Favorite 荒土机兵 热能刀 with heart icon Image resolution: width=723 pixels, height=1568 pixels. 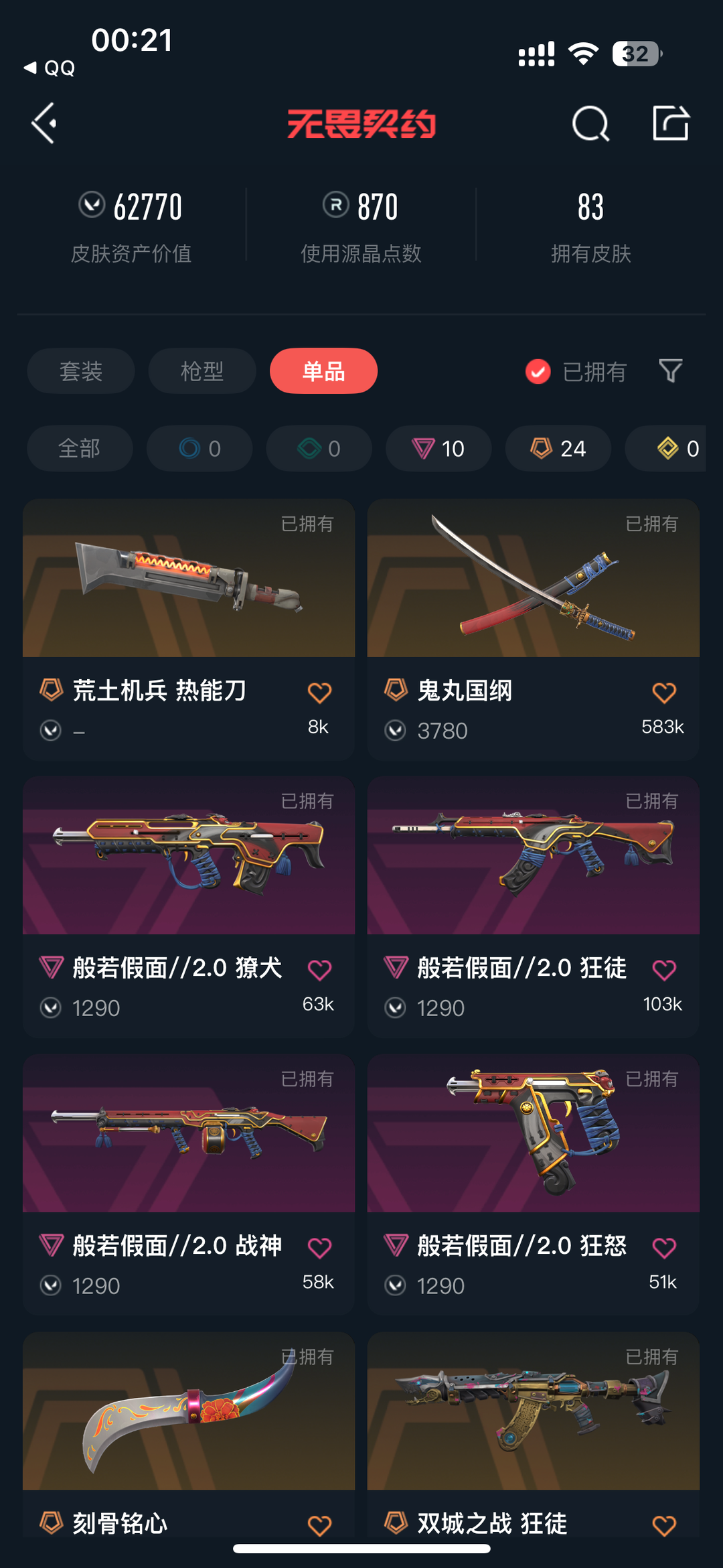coord(319,693)
